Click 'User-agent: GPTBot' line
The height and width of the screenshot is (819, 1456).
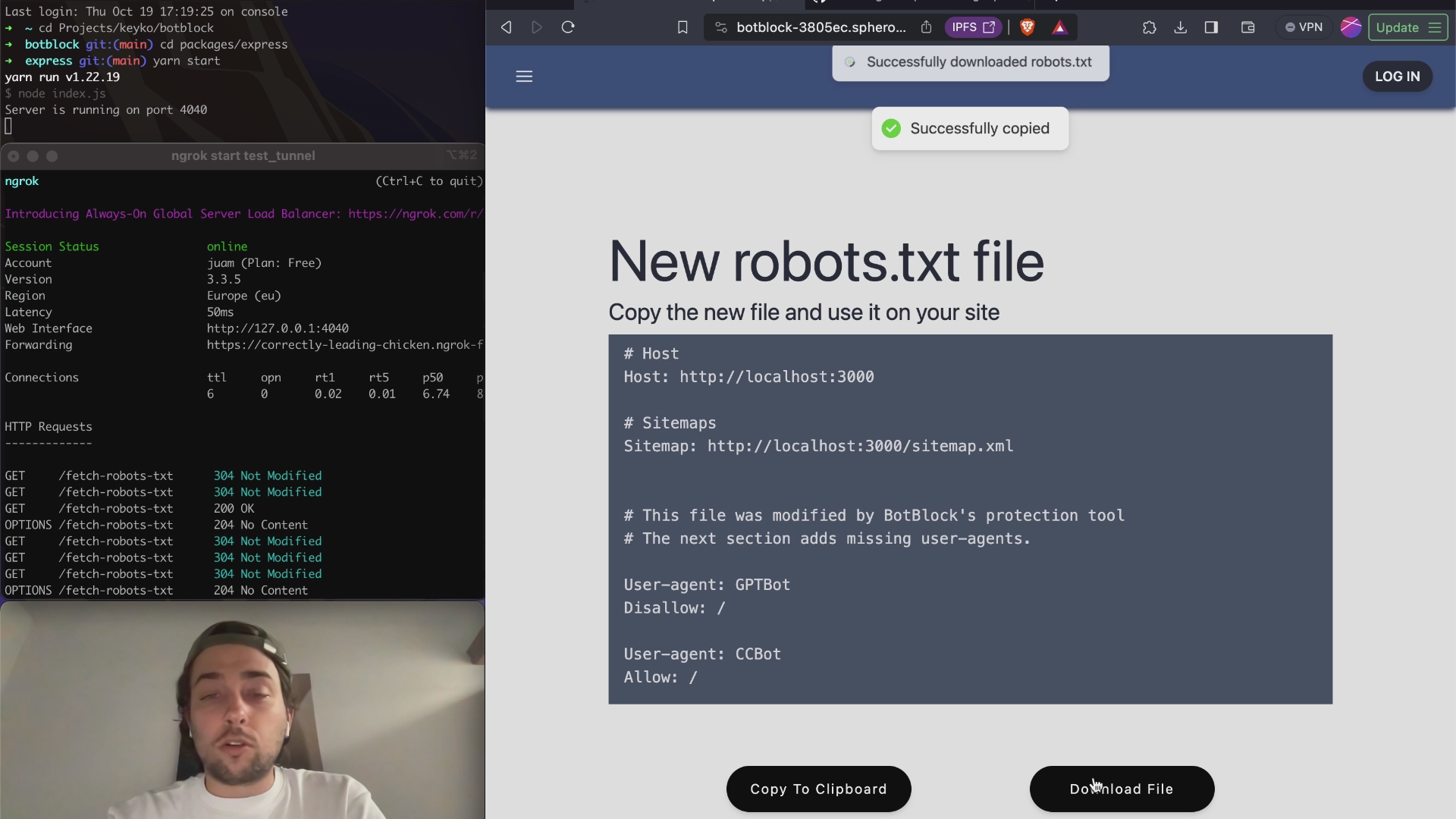tap(707, 585)
